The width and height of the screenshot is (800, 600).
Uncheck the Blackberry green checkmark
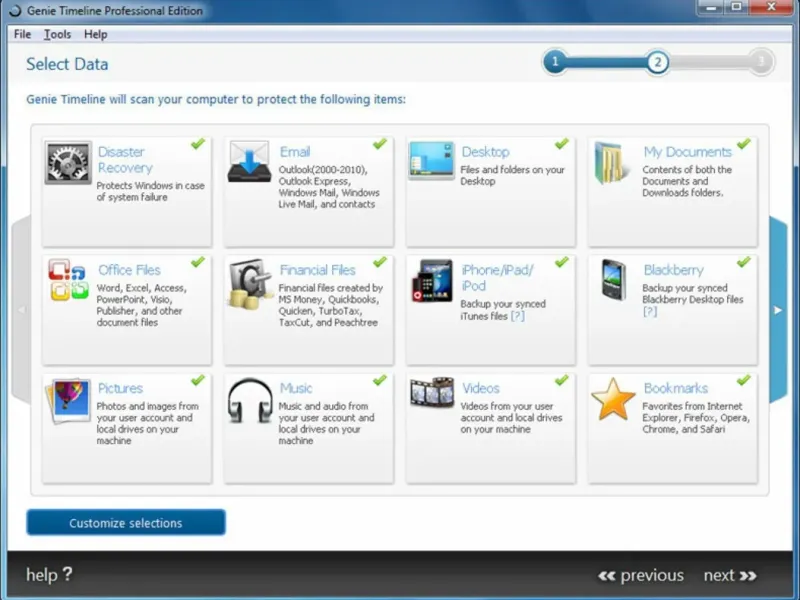click(744, 262)
